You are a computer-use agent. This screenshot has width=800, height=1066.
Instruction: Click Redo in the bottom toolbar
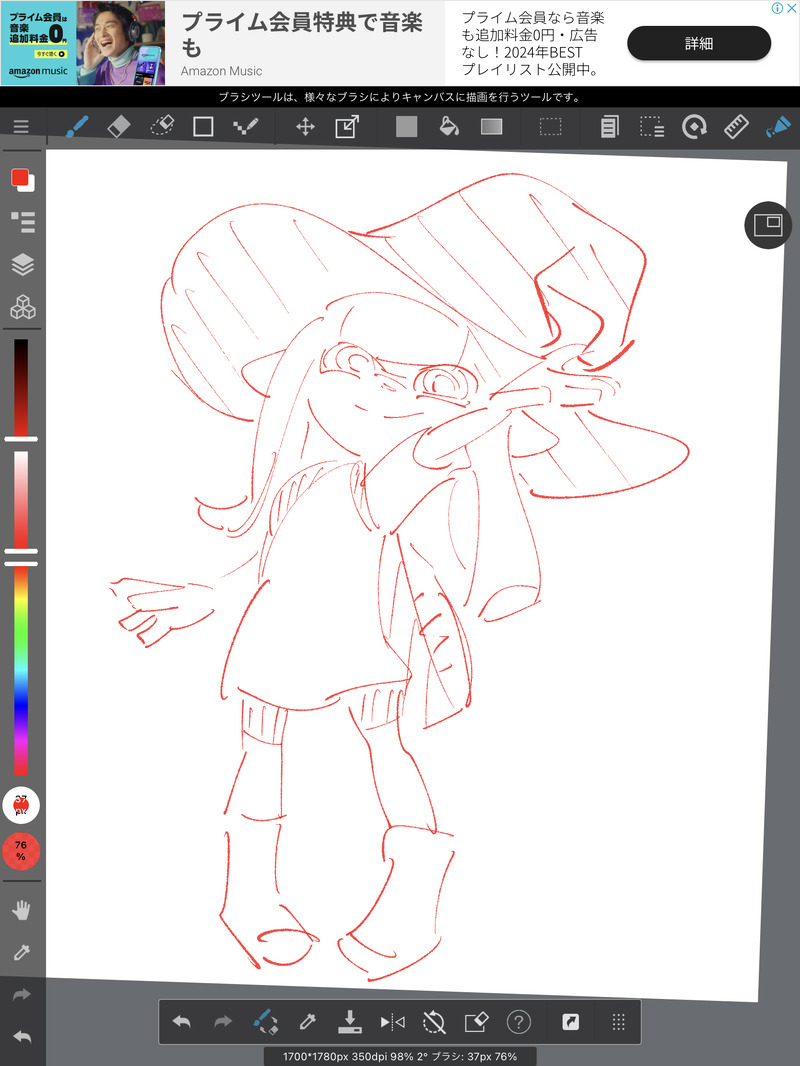223,1021
